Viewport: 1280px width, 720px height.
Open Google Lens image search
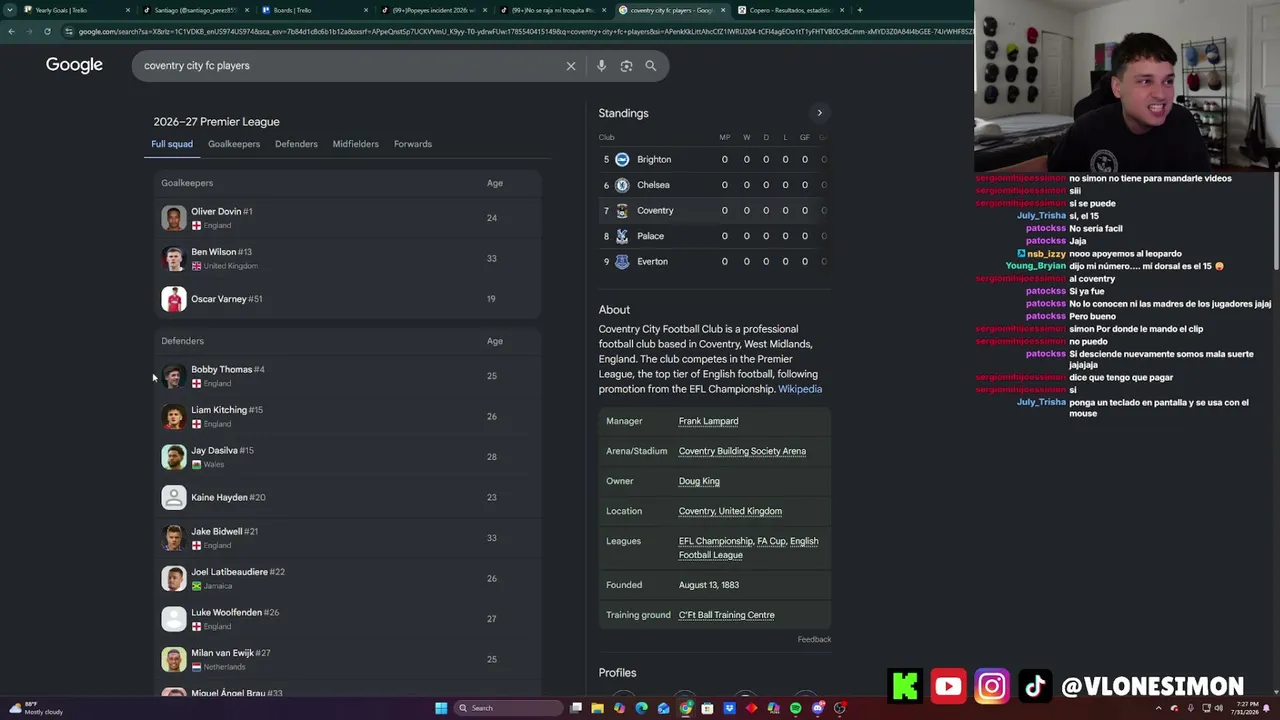(626, 66)
